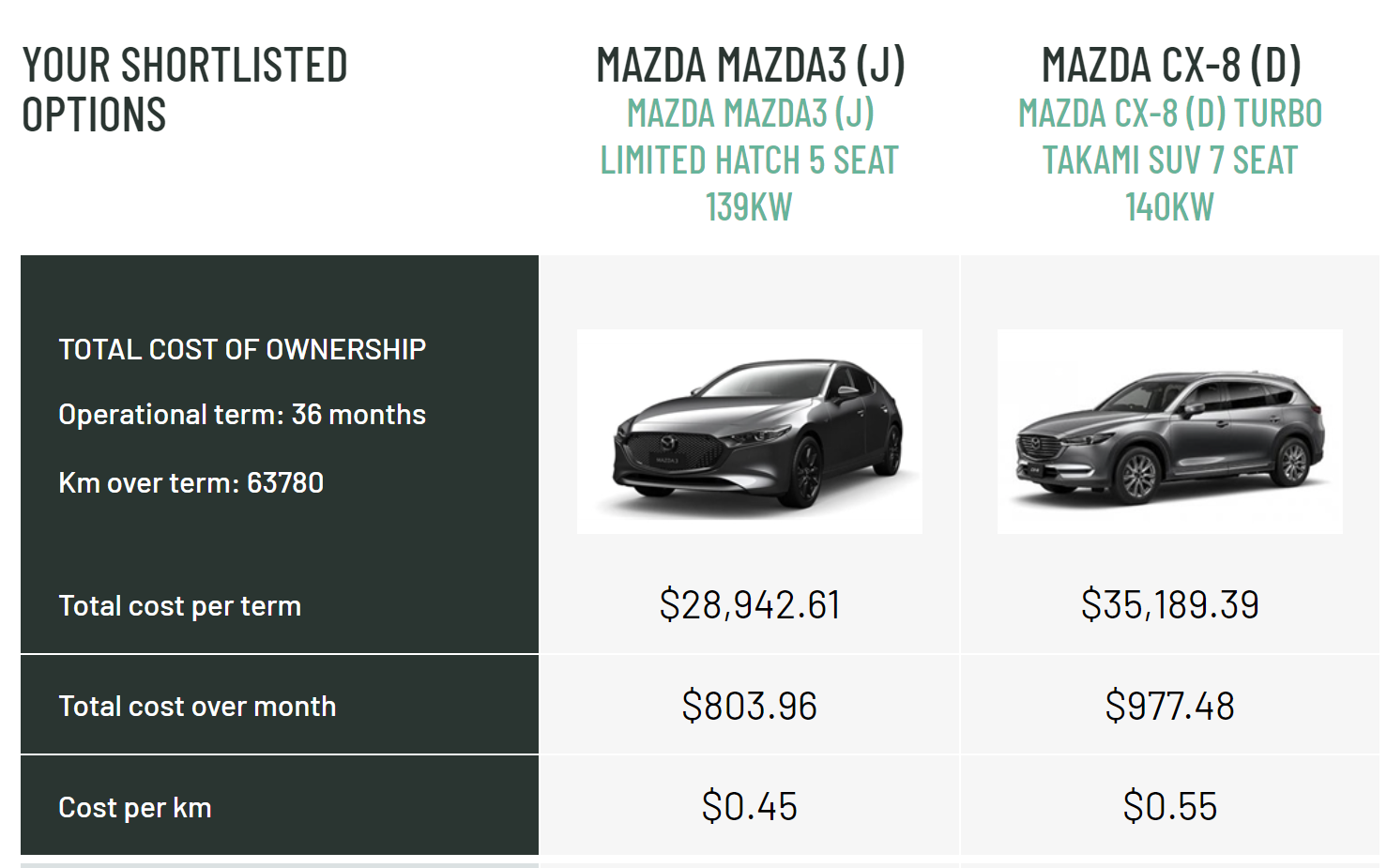Click the Mazda emblem on the Mazda3 grille
The width and height of the screenshot is (1387, 868).
point(670,442)
